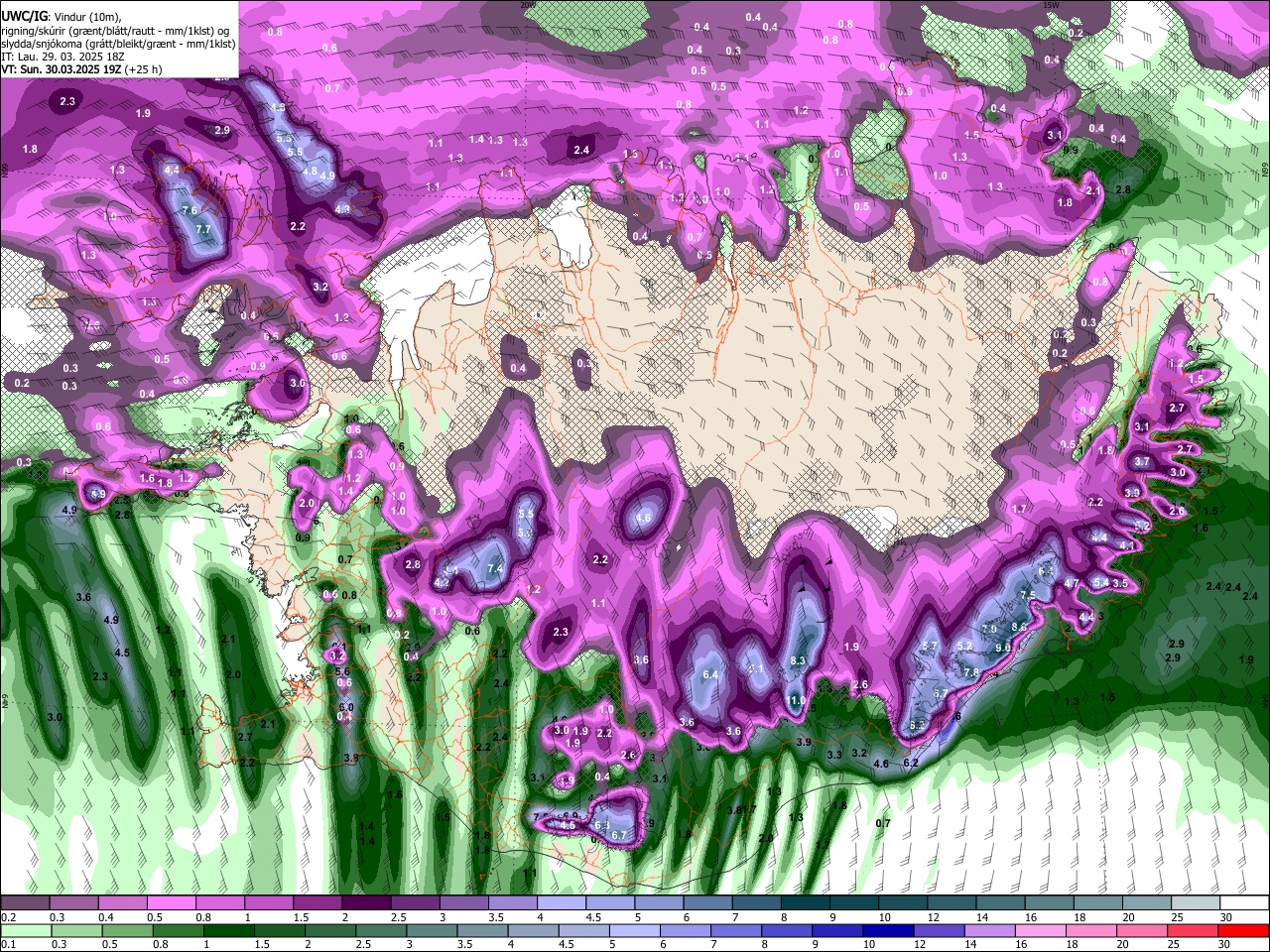1270x952 pixels.
Task: Click the '30' label on the upper legend row
Action: [x=1226, y=917]
